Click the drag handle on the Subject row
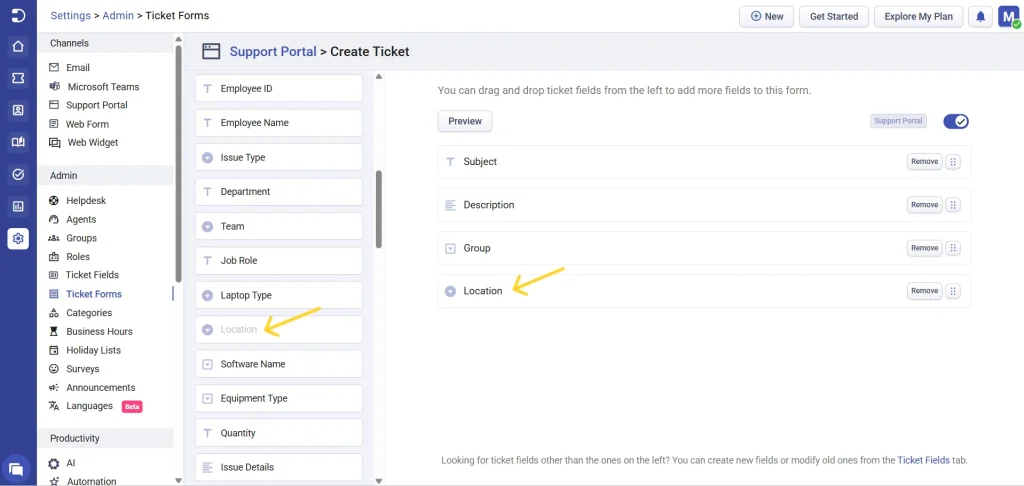The width and height of the screenshot is (1024, 486). tap(953, 162)
